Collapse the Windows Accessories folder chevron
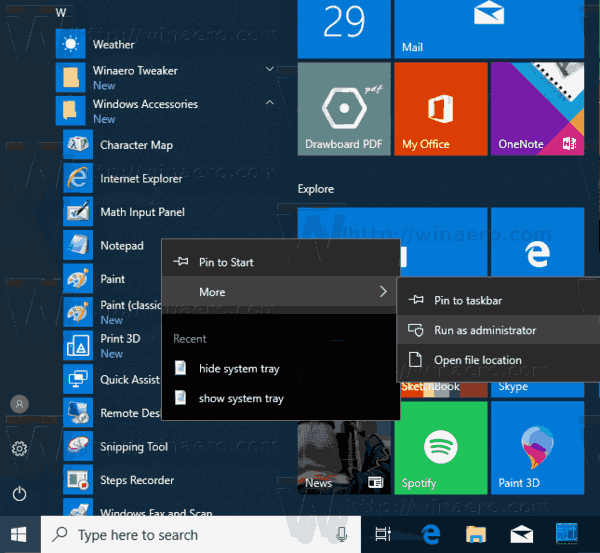This screenshot has width=600, height=553. pyautogui.click(x=270, y=103)
